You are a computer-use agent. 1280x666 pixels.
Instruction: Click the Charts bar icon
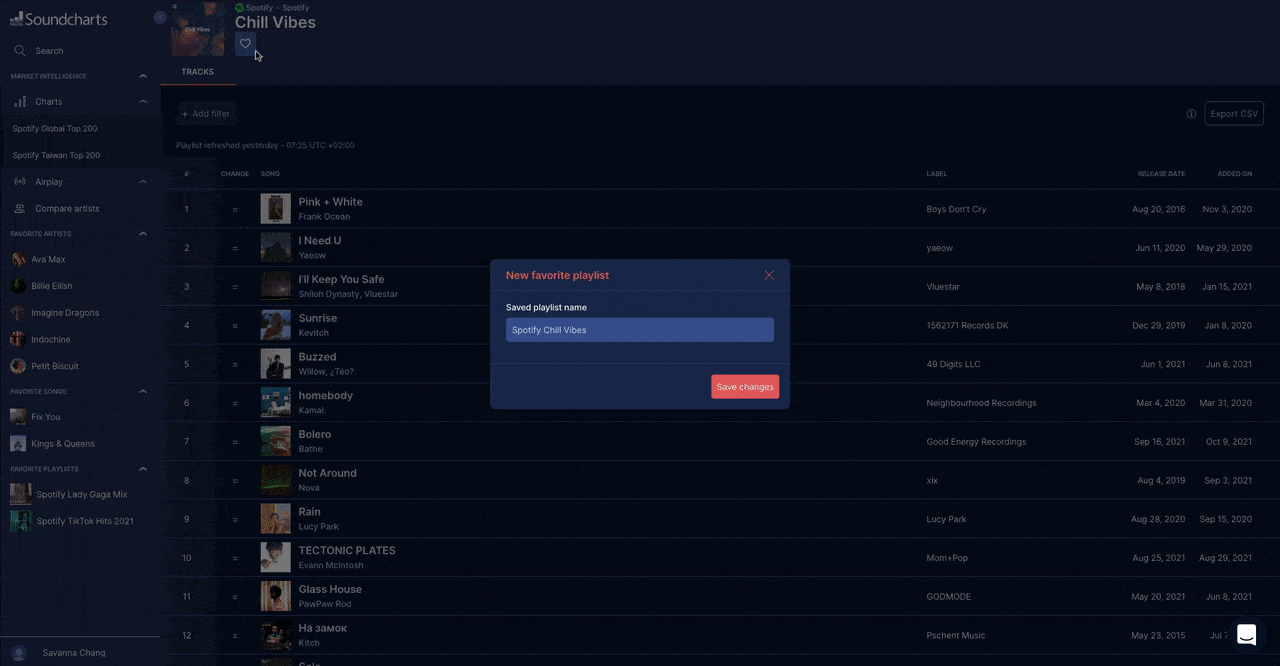(x=20, y=102)
